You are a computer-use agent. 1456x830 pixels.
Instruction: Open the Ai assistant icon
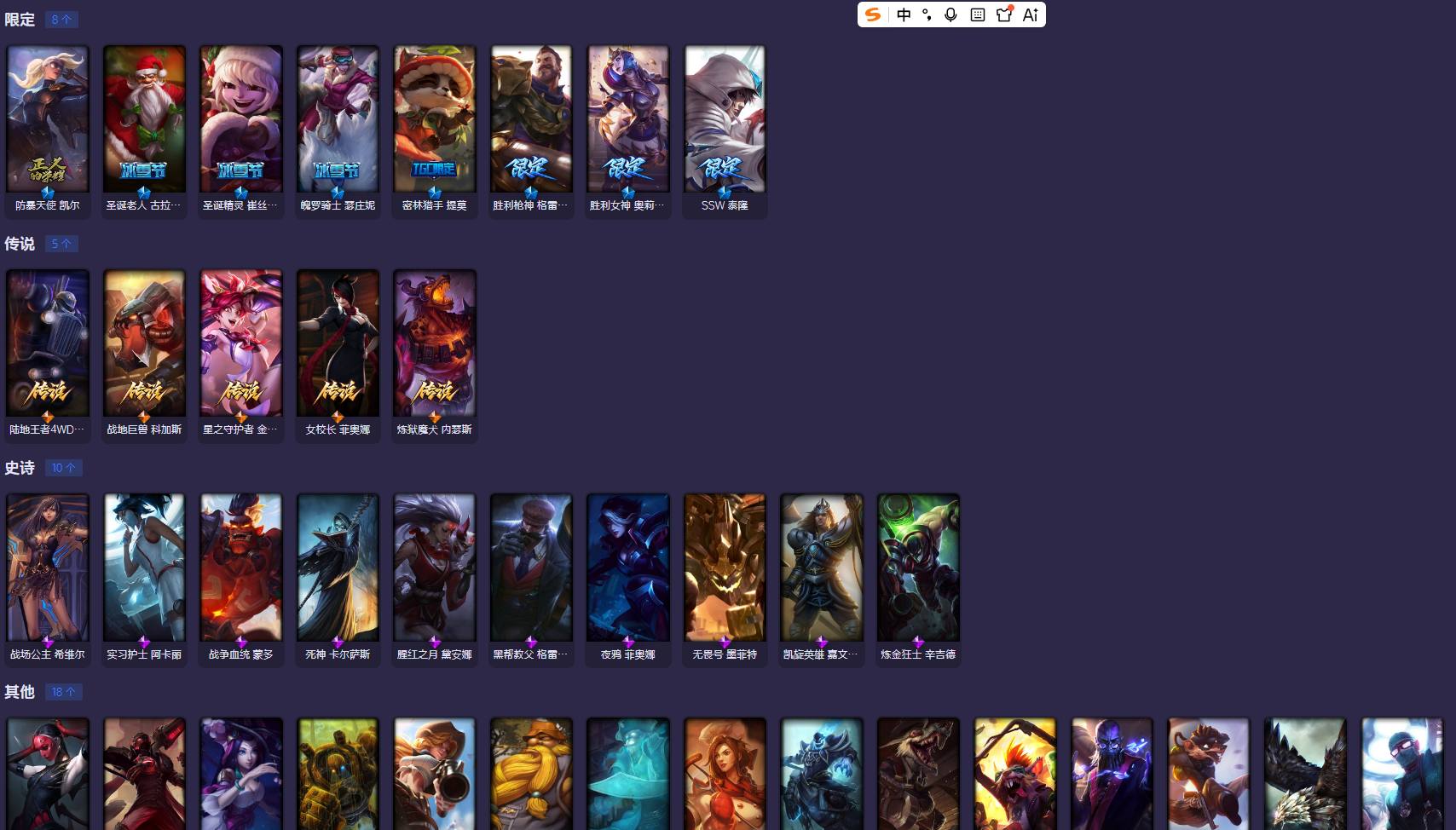1031,14
